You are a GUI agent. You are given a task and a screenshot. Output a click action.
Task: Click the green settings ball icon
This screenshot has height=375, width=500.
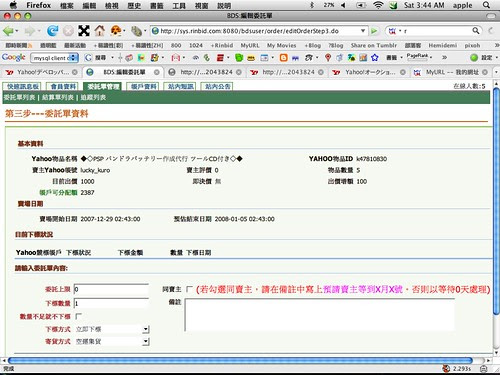click(474, 58)
